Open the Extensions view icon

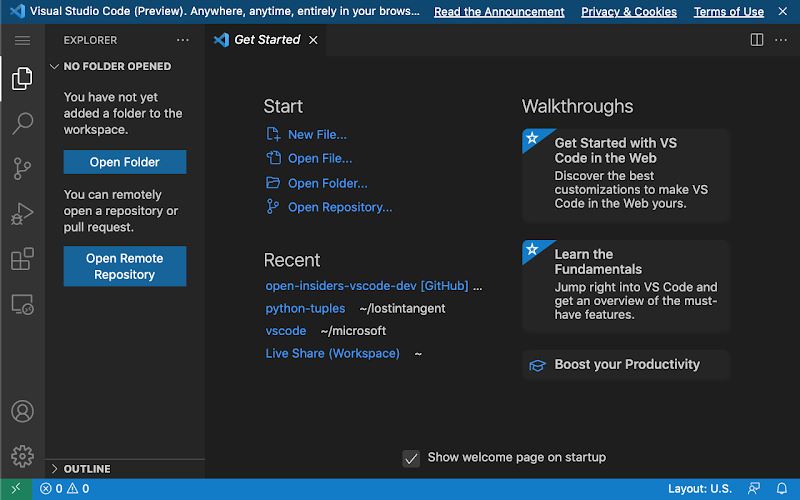pos(22,259)
